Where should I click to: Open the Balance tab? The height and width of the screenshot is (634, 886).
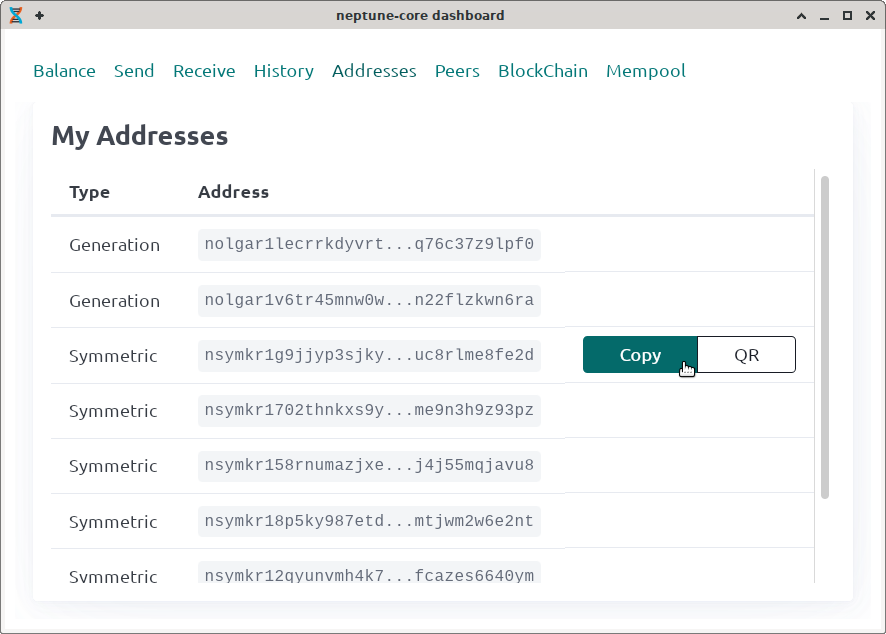pos(64,71)
